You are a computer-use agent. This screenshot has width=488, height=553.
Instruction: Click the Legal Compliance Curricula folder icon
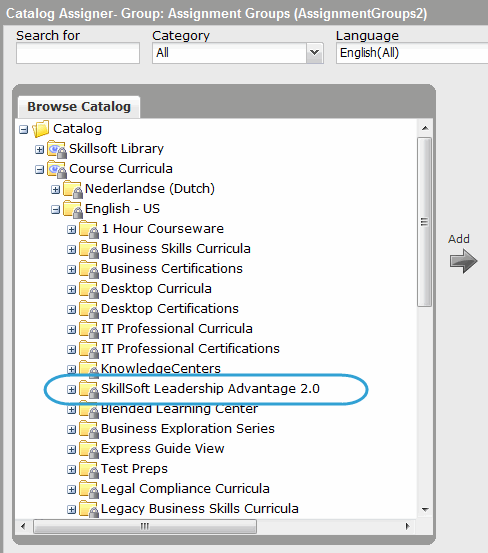coord(89,490)
